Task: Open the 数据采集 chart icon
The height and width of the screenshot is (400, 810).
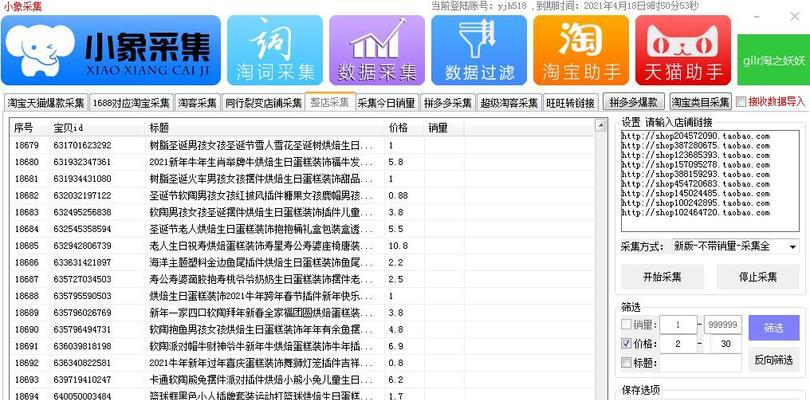Action: tap(377, 50)
